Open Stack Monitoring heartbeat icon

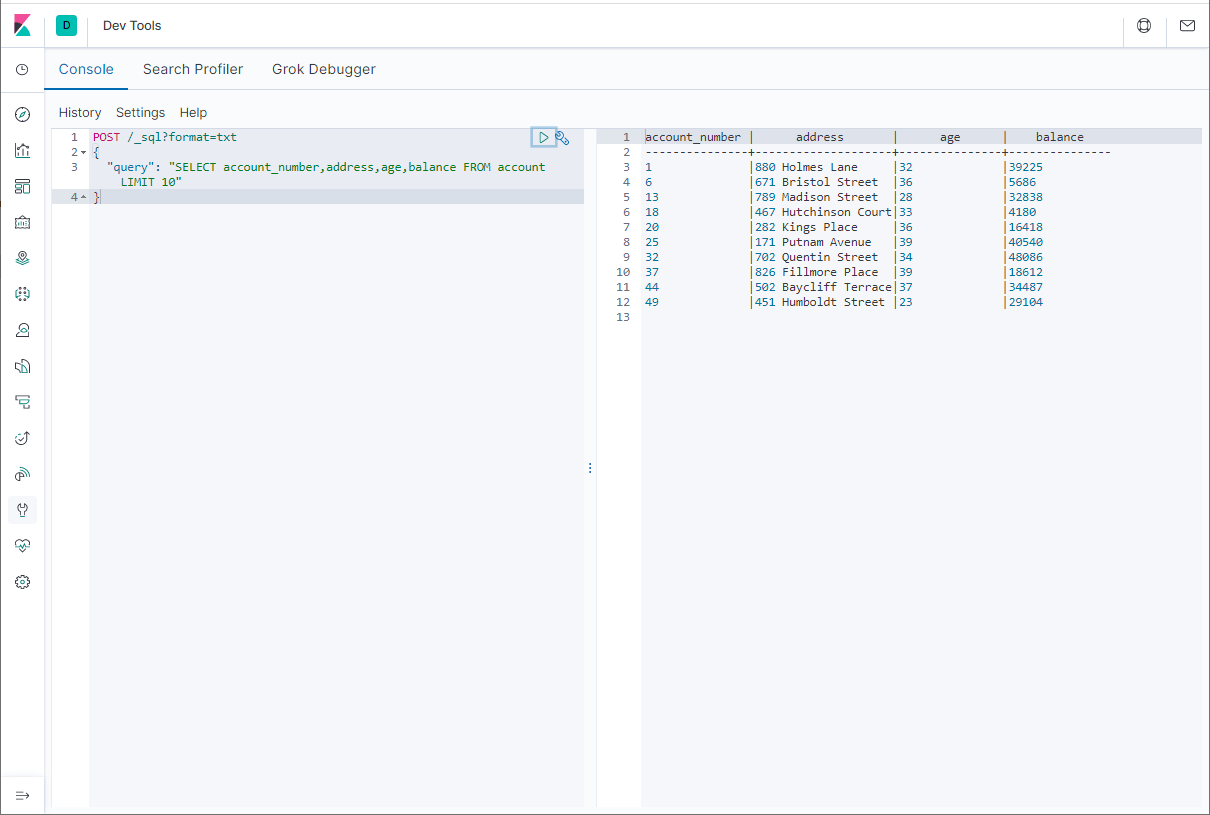(22, 546)
